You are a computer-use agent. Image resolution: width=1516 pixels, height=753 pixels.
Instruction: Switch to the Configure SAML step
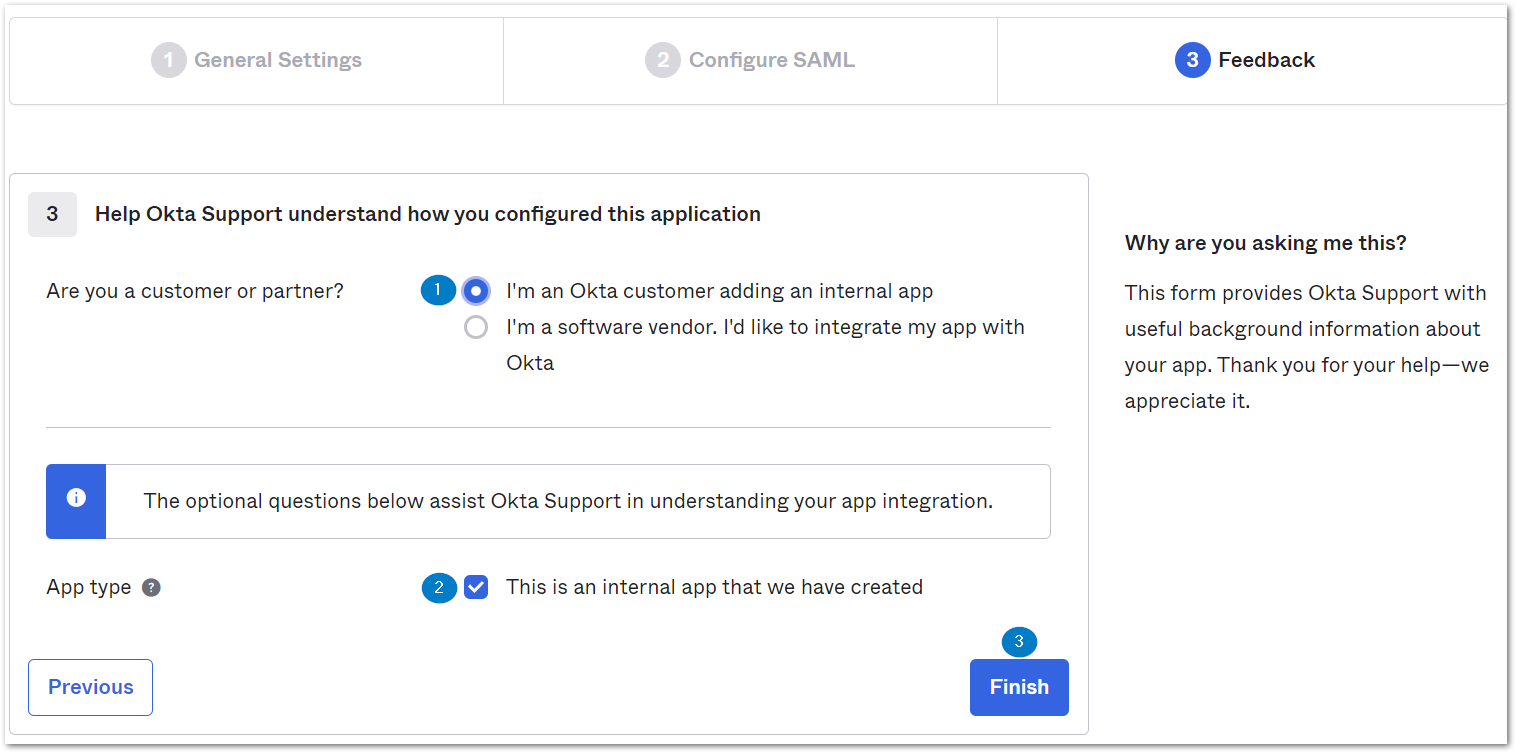750,60
